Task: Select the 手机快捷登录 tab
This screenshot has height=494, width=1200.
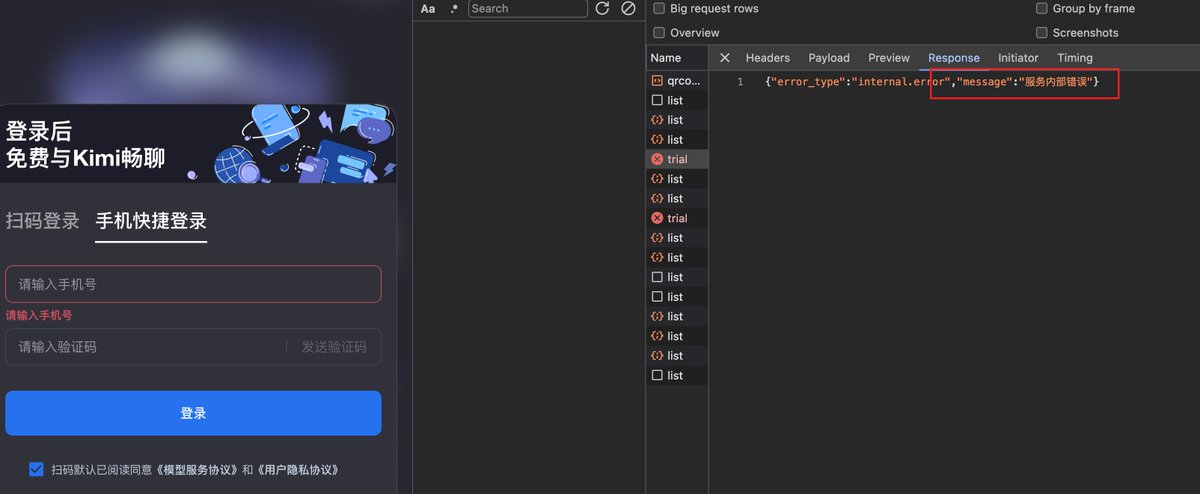Action: click(x=151, y=221)
